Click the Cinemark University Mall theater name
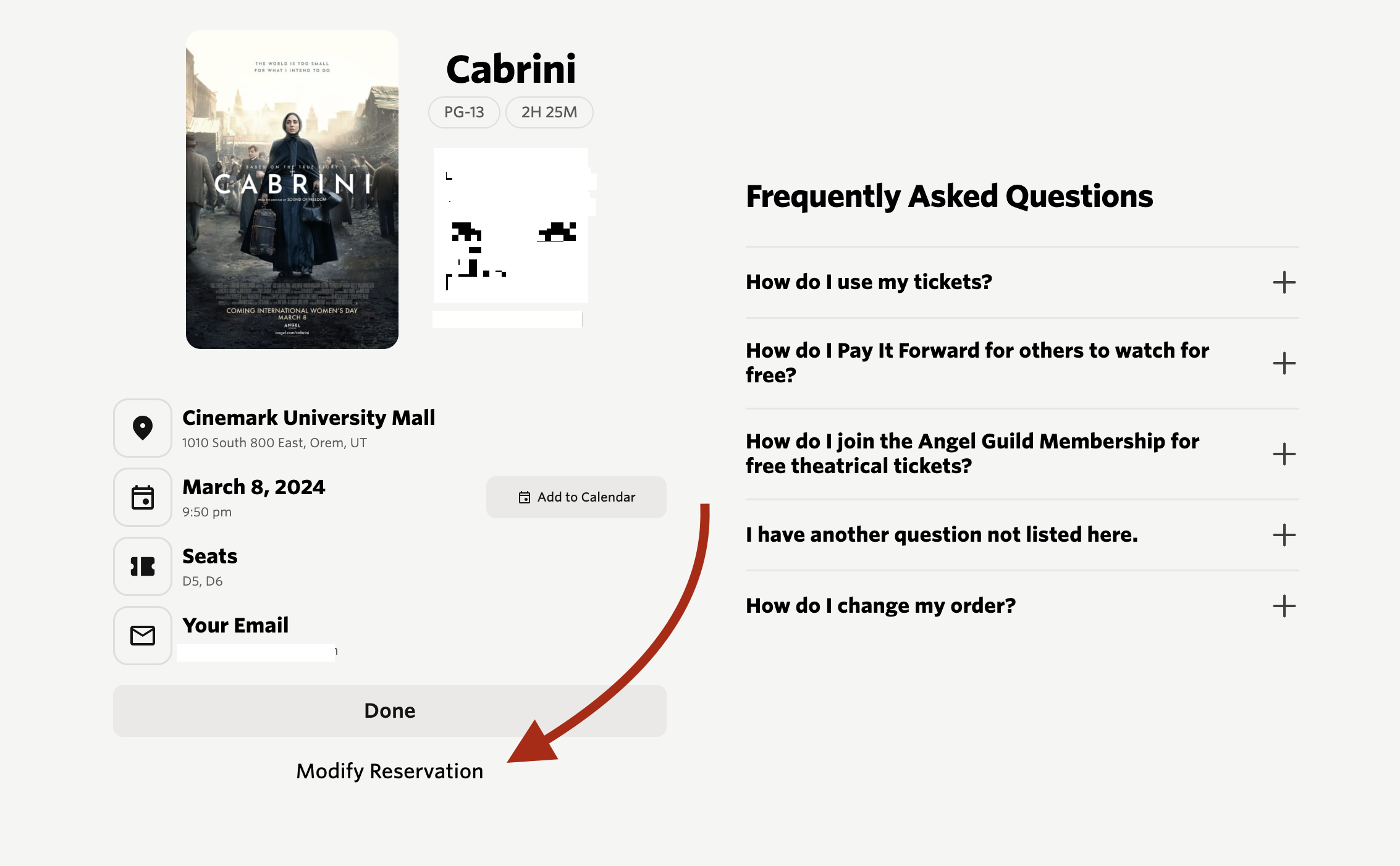1400x866 pixels. pyautogui.click(x=308, y=418)
